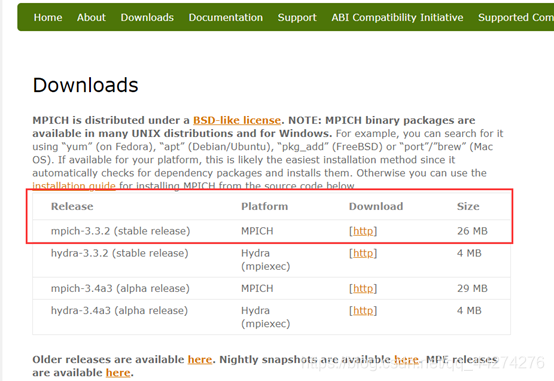Click 'Hydra (mpiexec)' platform for hydra-3.3.2
The height and width of the screenshot is (381, 554).
click(x=266, y=260)
